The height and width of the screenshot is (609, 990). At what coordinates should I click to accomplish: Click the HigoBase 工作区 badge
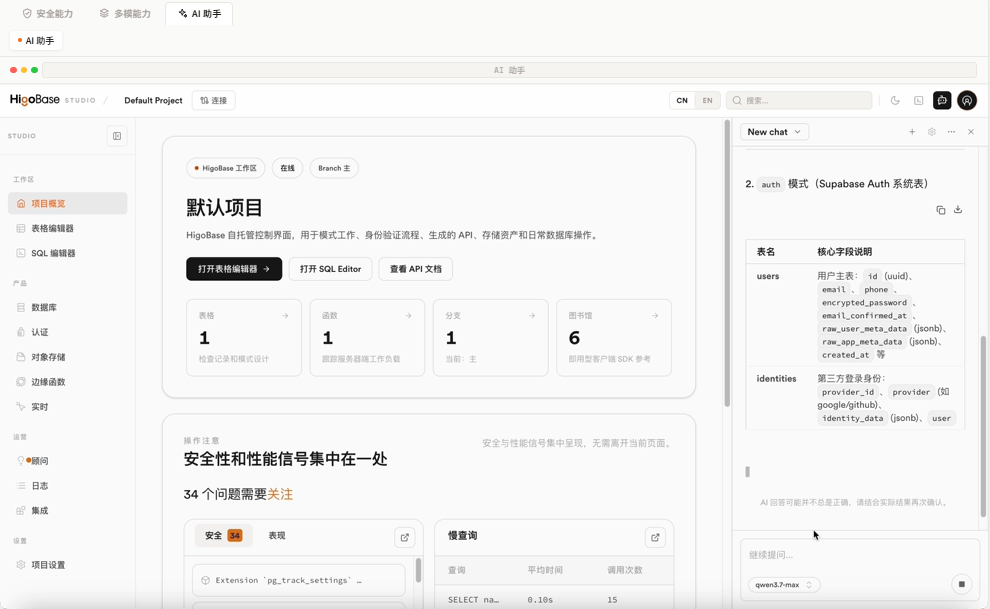pos(225,169)
